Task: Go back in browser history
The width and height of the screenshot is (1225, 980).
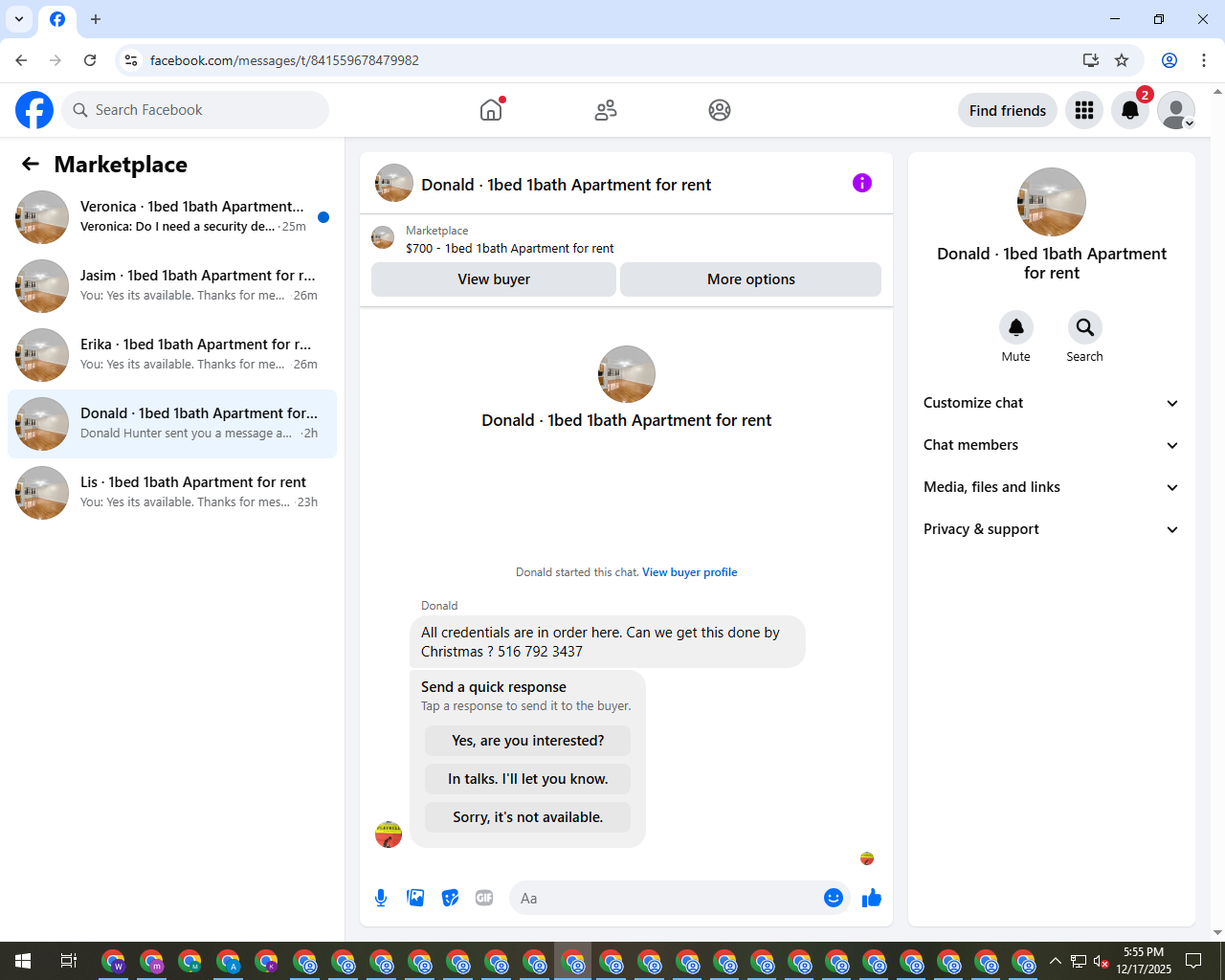Action: click(x=21, y=60)
